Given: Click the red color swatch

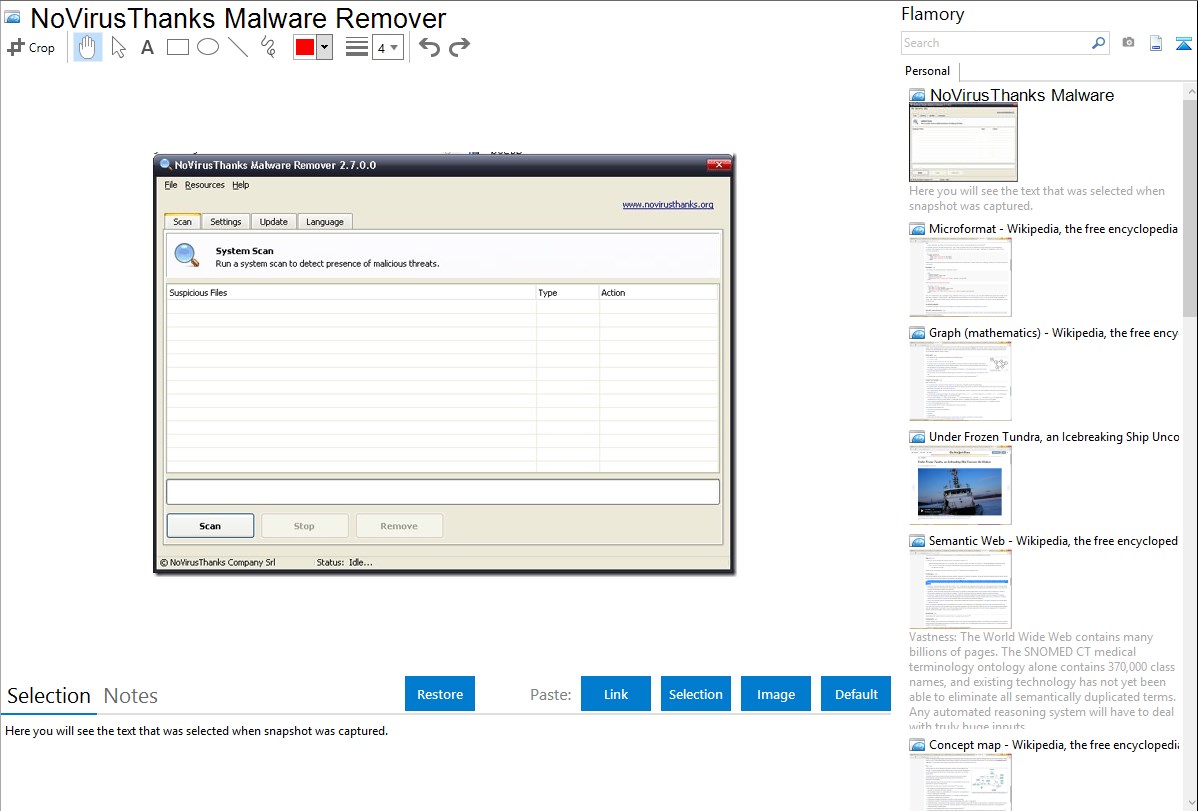Looking at the screenshot, I should click(x=305, y=47).
